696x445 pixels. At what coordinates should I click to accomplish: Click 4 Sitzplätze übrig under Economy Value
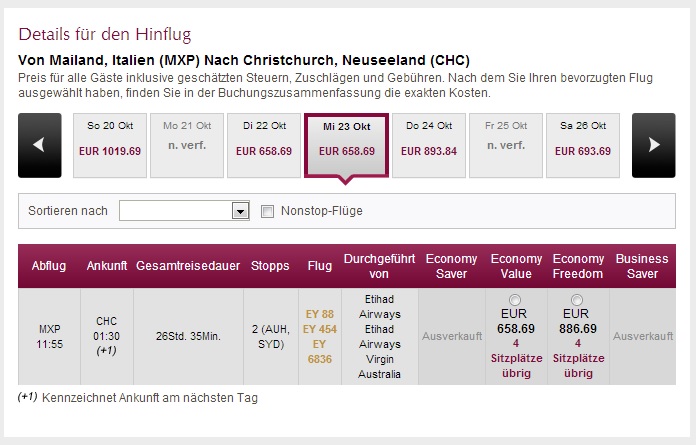point(516,358)
